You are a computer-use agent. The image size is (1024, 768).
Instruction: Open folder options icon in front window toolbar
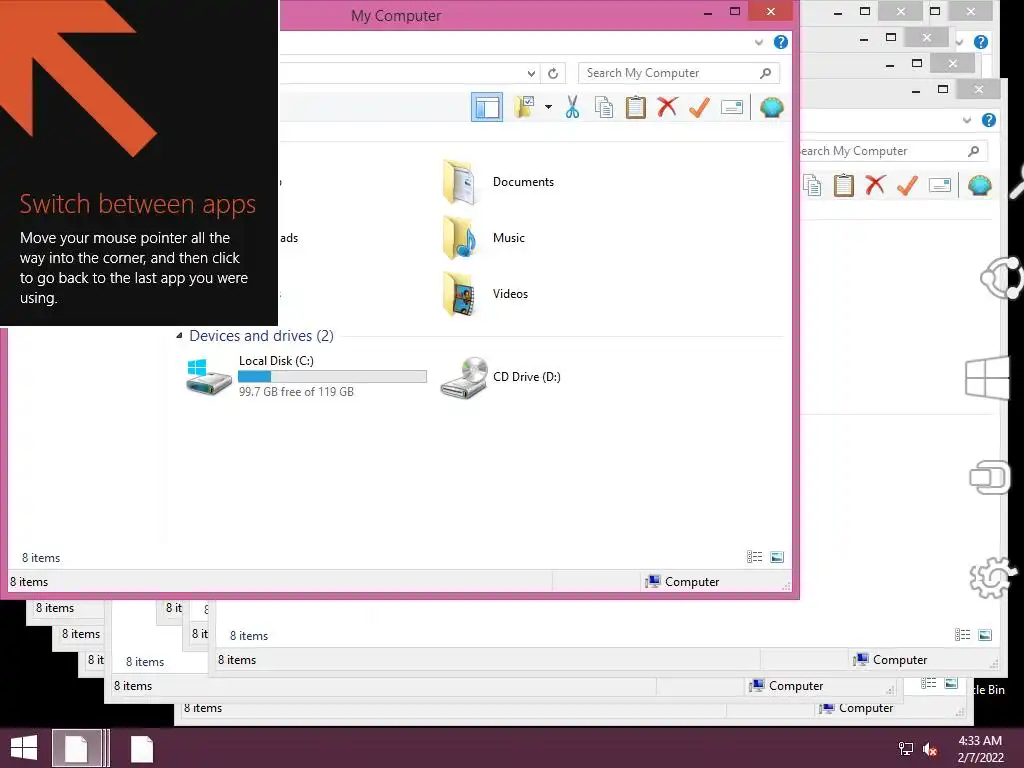pos(524,107)
